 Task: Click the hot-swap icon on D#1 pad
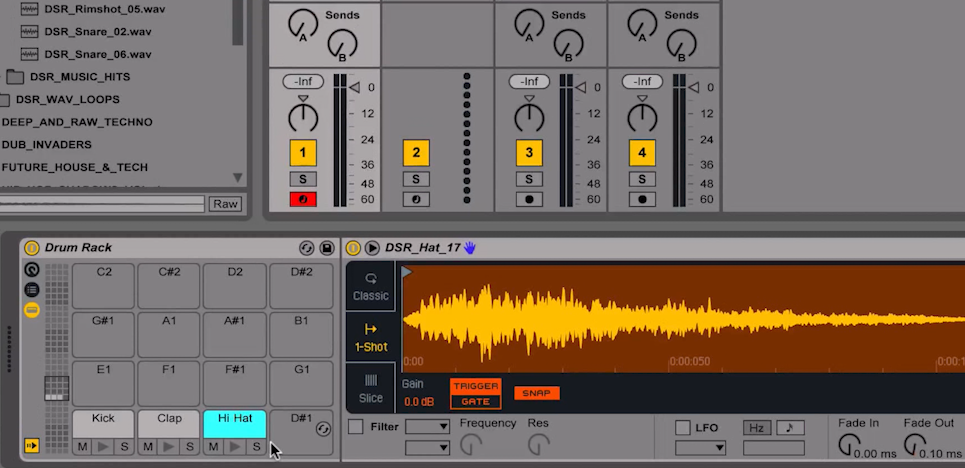pyautogui.click(x=322, y=429)
